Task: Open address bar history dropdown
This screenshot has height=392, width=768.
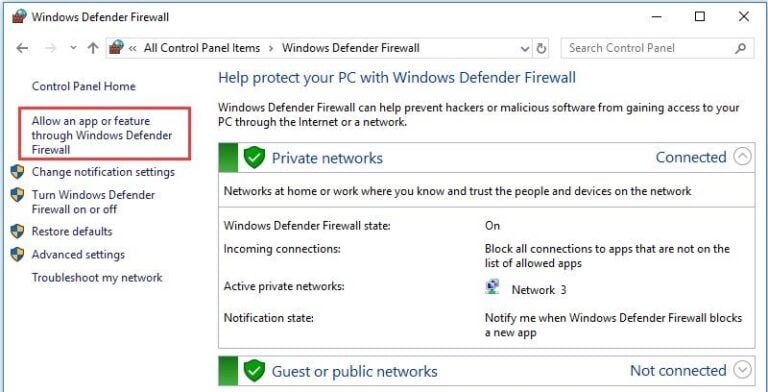Action: (525, 49)
